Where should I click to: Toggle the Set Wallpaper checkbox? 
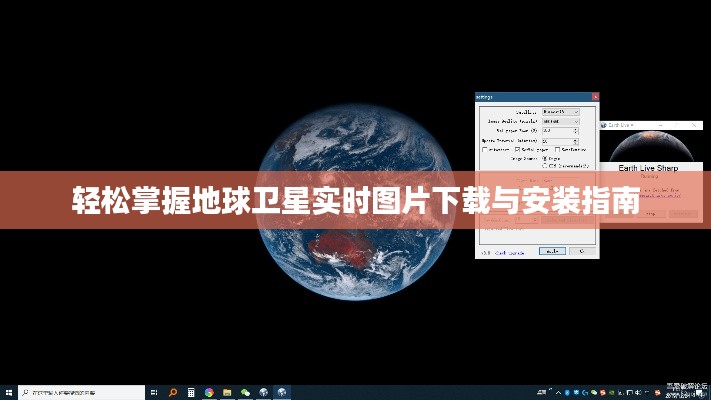tap(518, 149)
